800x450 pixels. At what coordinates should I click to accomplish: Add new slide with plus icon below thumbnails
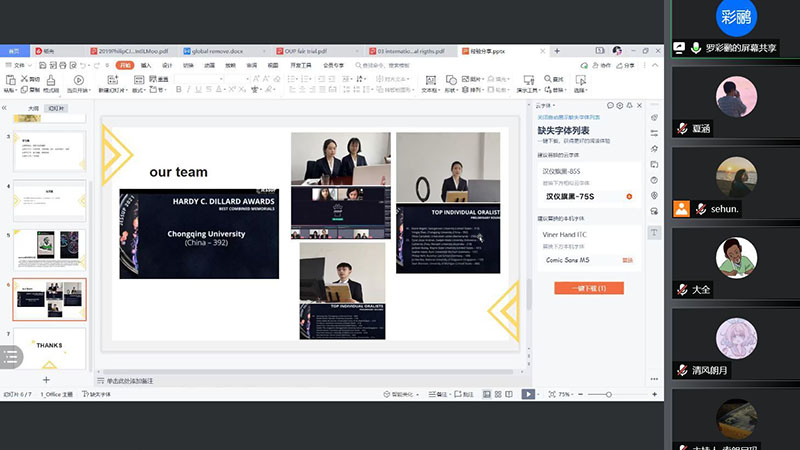(46, 380)
